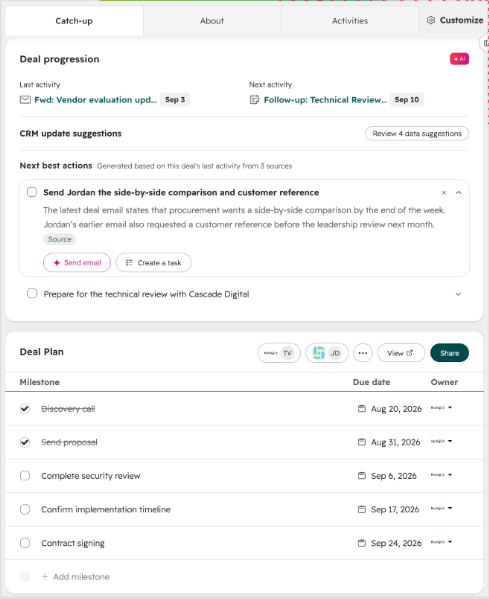This screenshot has width=489, height=599.
Task: Click the Source tag
Action: point(60,239)
